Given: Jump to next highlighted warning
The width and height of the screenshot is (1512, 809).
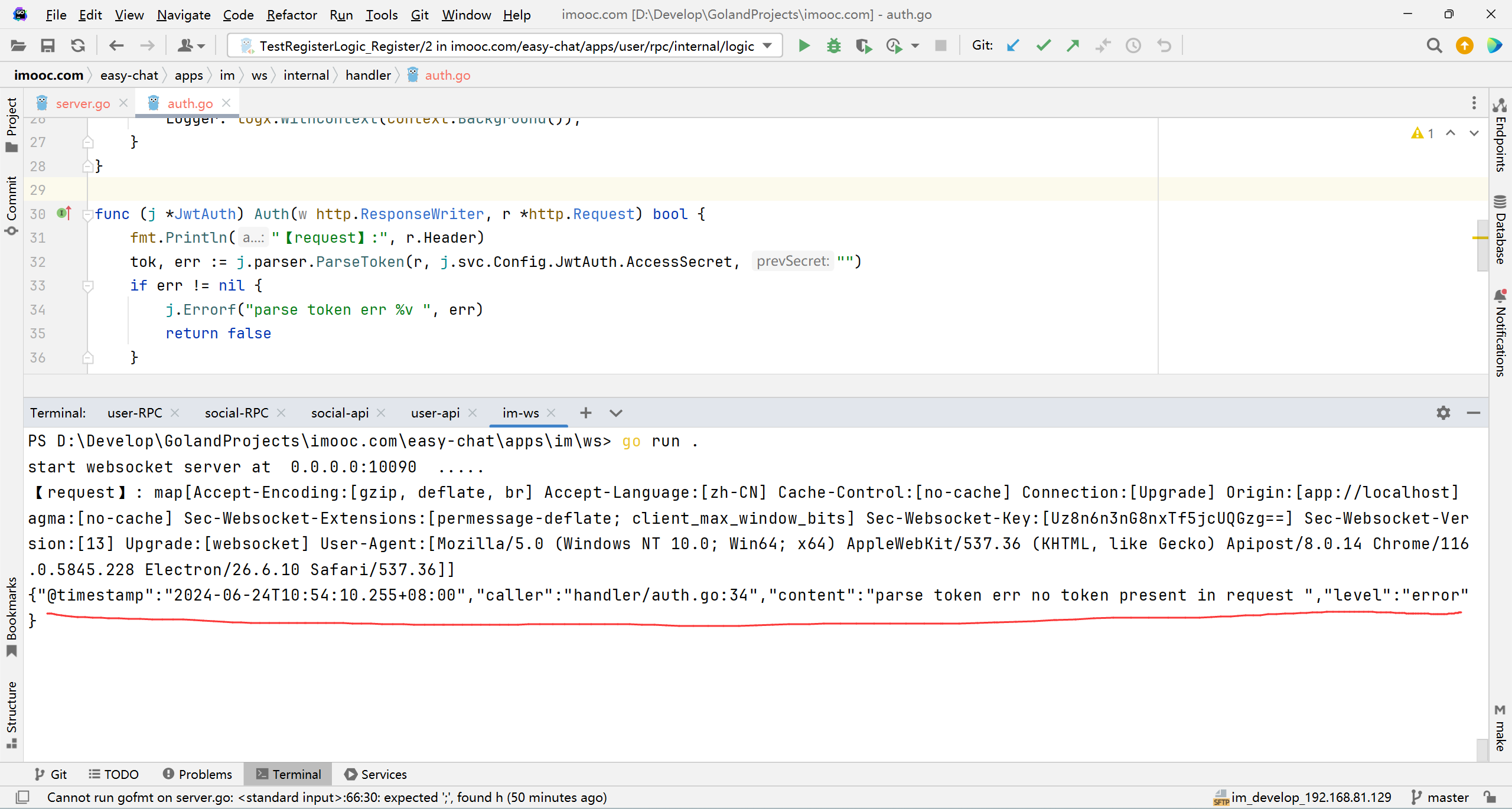Looking at the screenshot, I should point(1474,133).
